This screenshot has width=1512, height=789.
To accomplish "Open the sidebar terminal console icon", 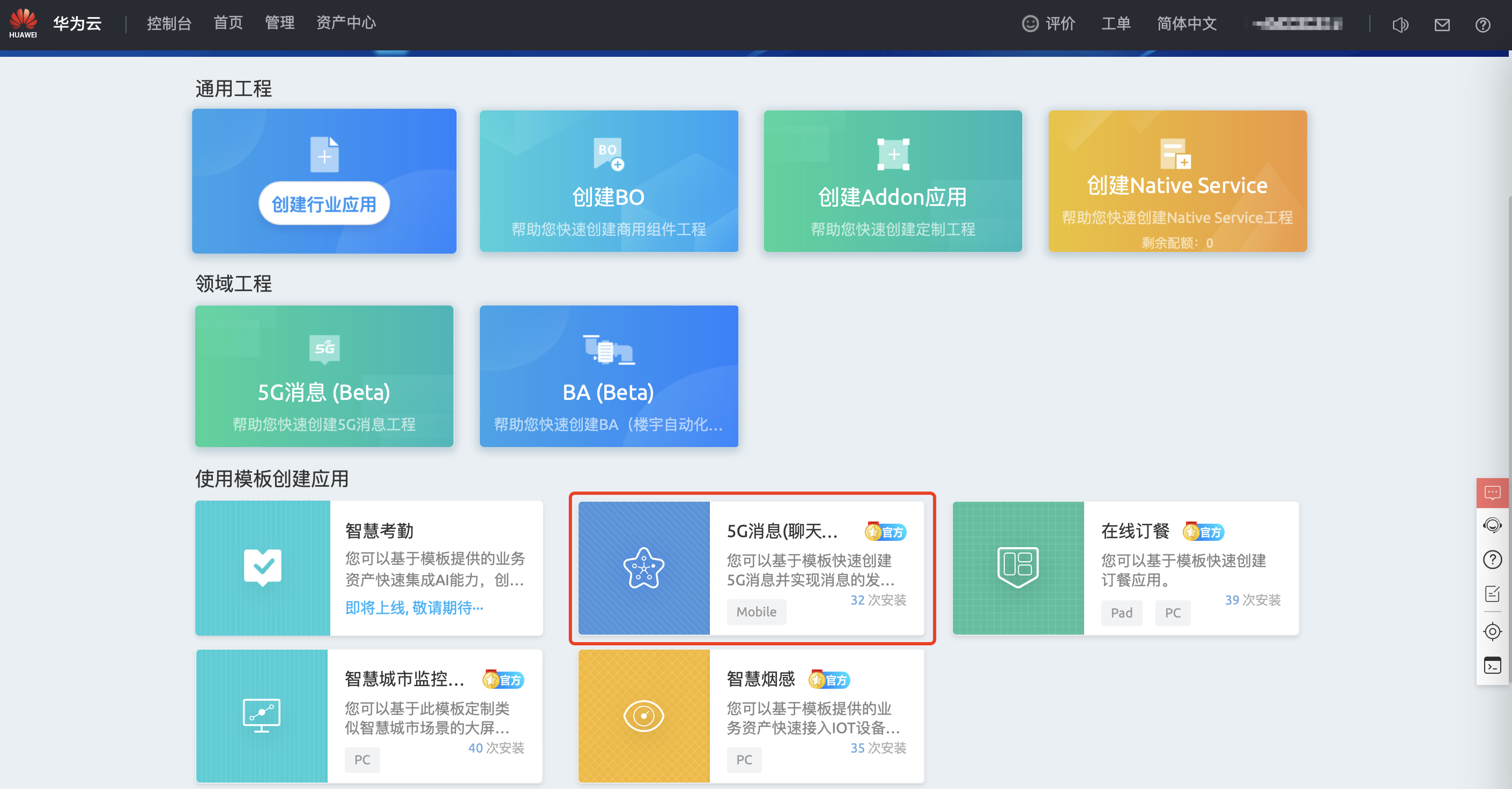I will click(1493, 666).
